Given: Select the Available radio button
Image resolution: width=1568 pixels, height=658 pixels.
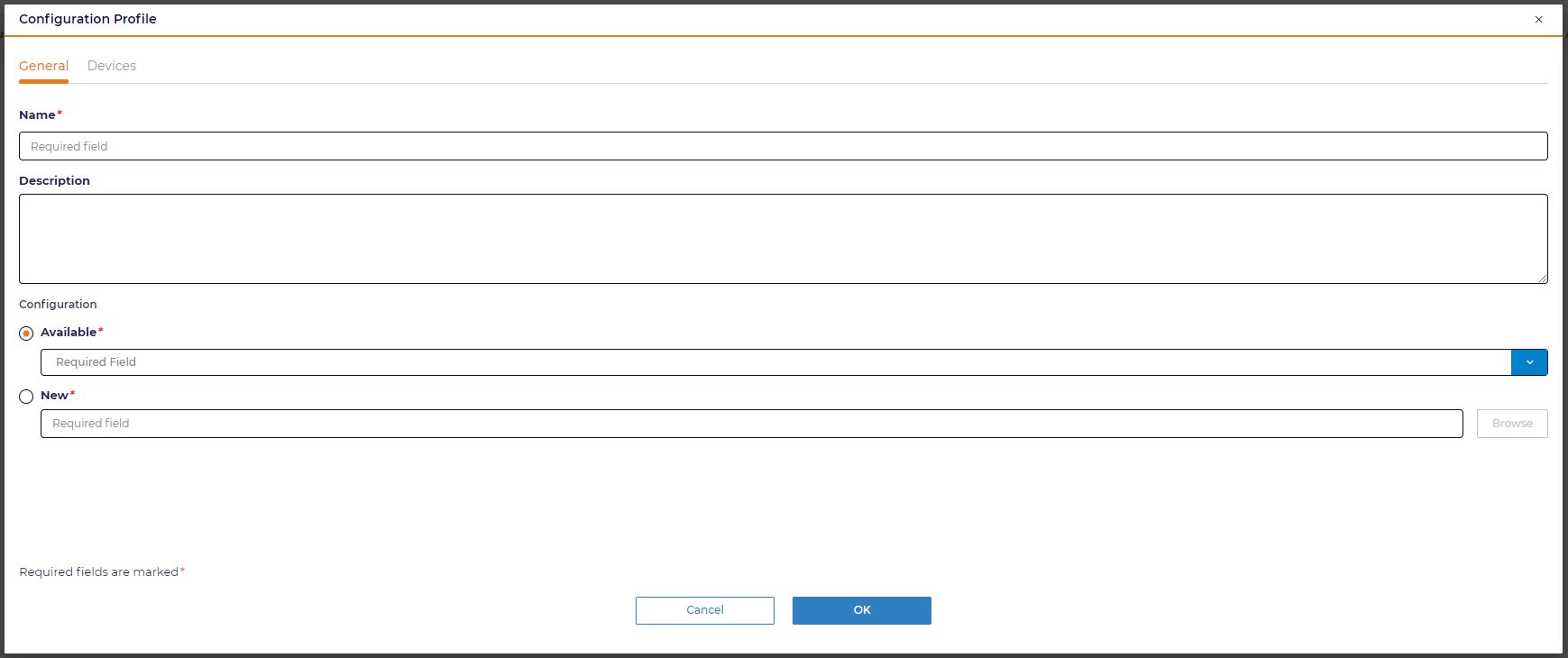Looking at the screenshot, I should [x=26, y=334].
